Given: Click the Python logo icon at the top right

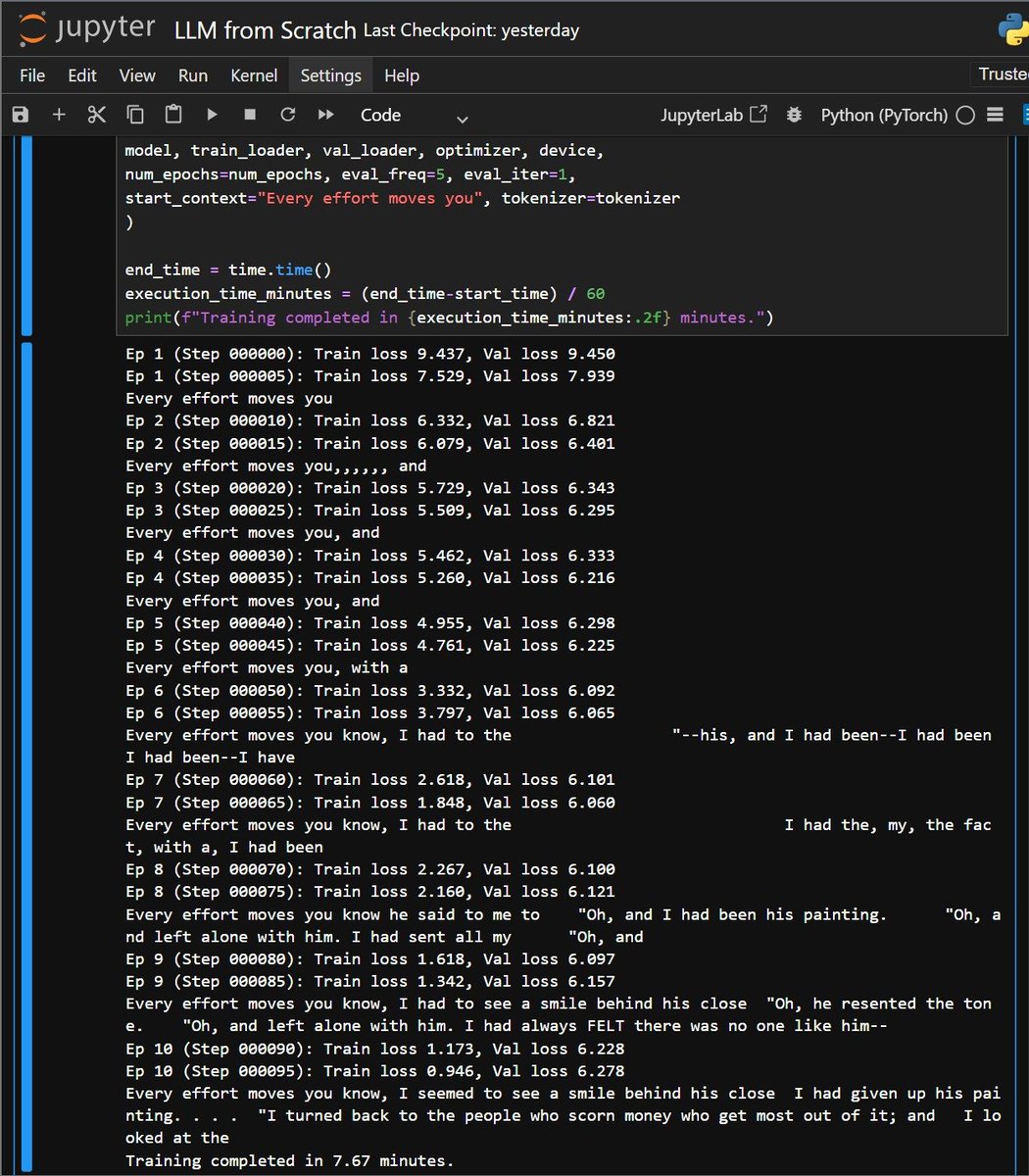Looking at the screenshot, I should pyautogui.click(x=1013, y=29).
